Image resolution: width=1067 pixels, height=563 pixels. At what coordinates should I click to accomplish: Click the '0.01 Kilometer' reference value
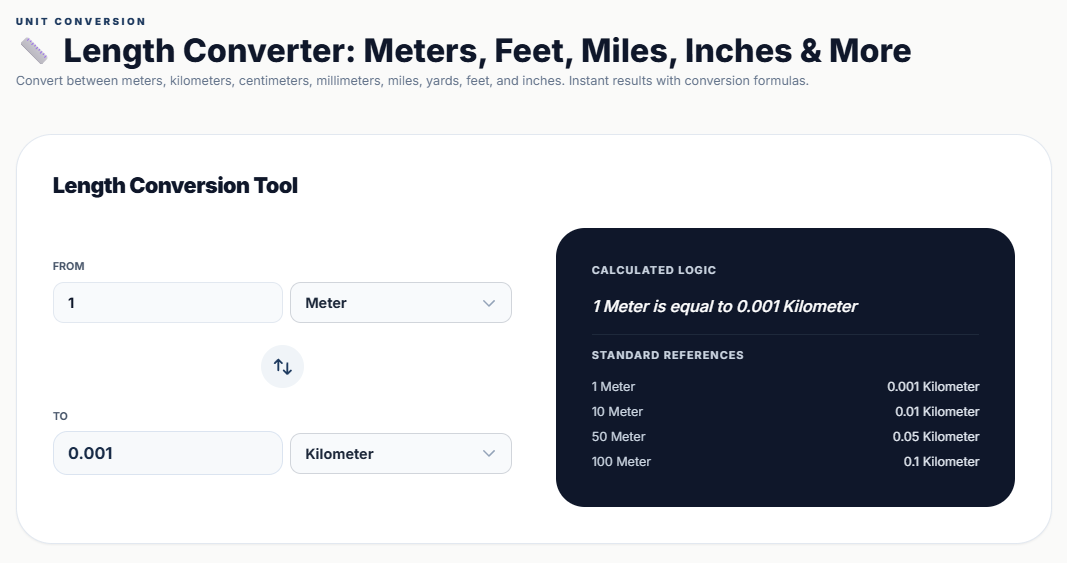pyautogui.click(x=937, y=412)
